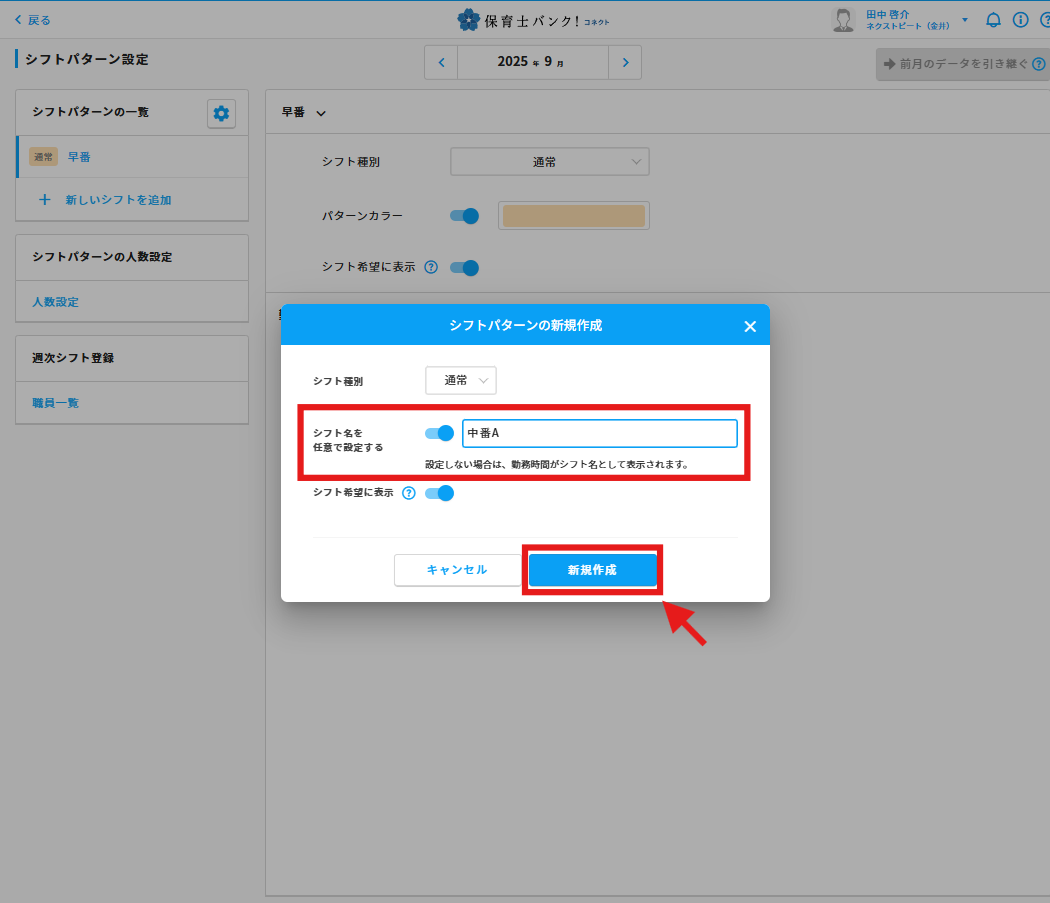Expand the 早番 header chevron
Image resolution: width=1050 pixels, height=903 pixels.
pyautogui.click(x=321, y=114)
